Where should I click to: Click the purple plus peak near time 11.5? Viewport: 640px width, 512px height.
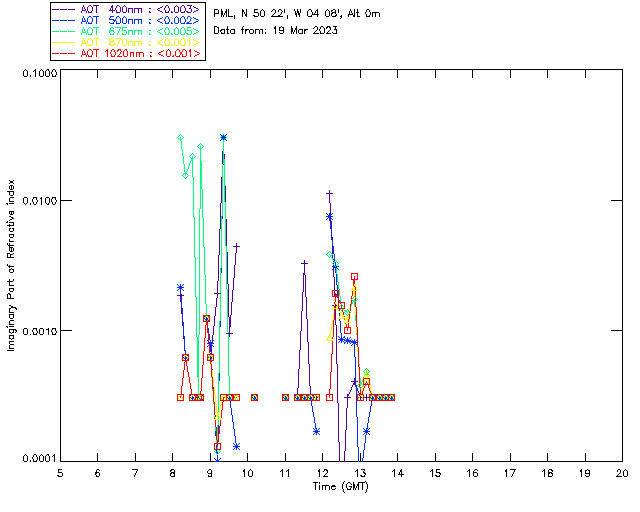pyautogui.click(x=304, y=263)
